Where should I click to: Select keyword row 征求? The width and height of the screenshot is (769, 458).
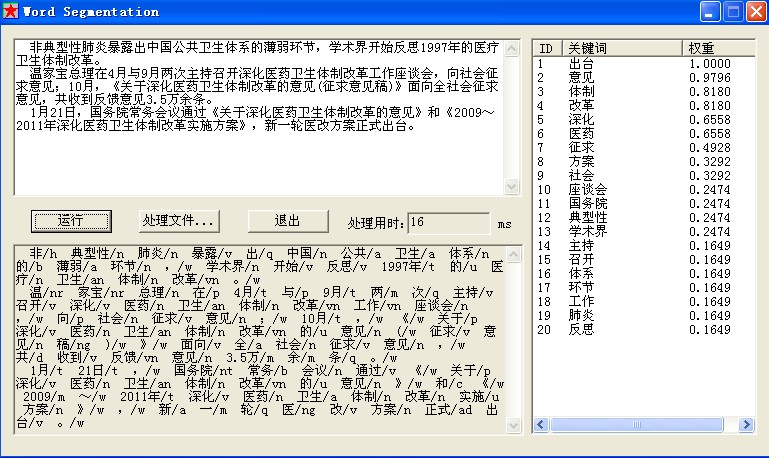click(644, 148)
